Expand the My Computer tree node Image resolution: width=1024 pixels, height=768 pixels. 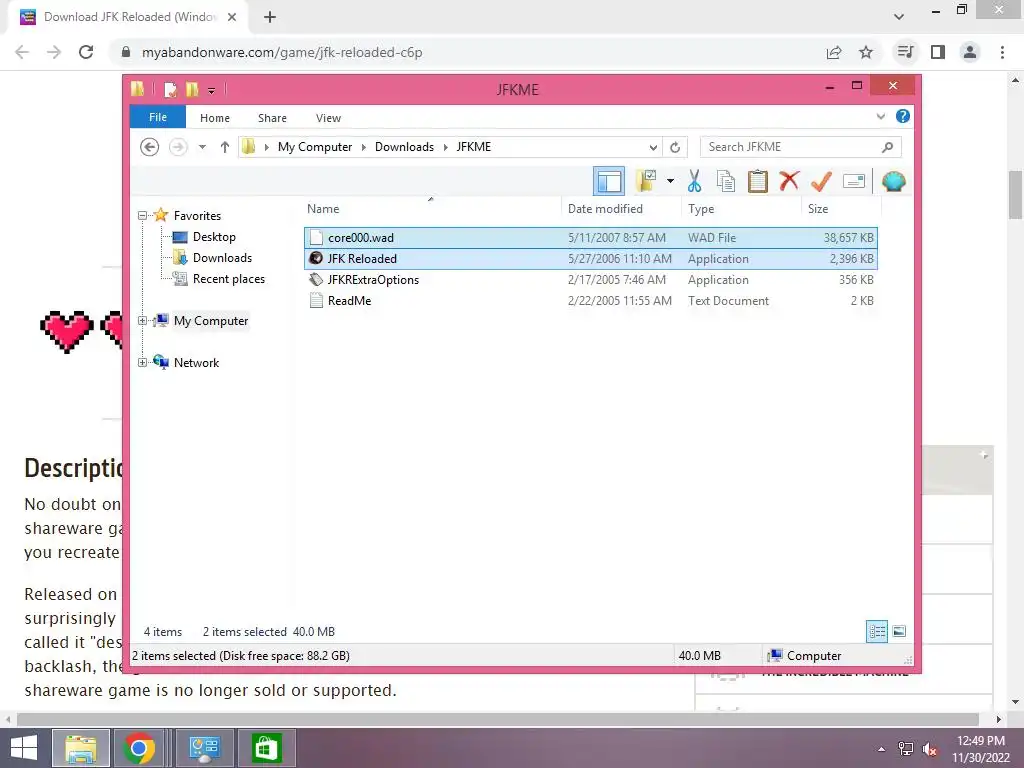(142, 321)
